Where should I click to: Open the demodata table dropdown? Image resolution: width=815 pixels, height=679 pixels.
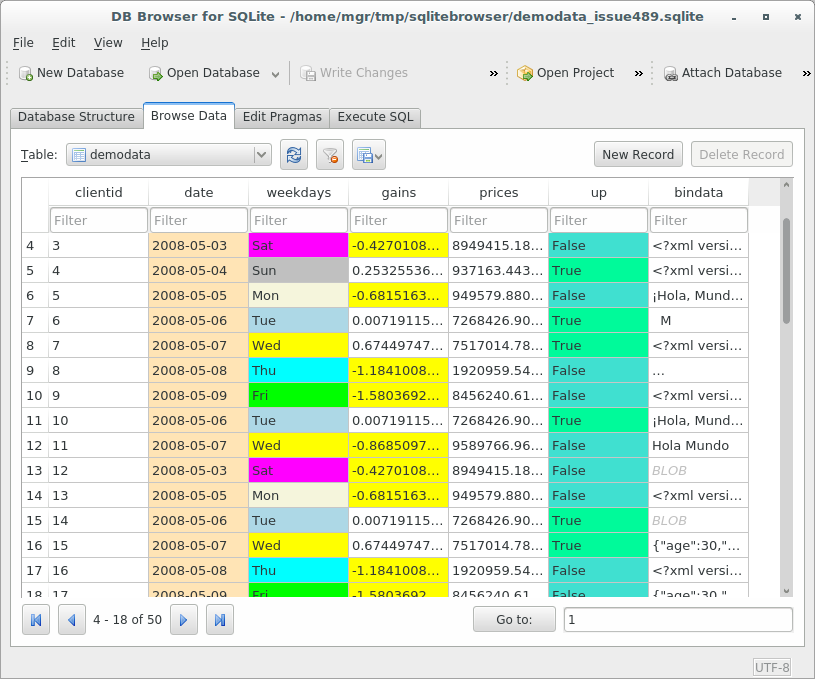click(x=168, y=155)
